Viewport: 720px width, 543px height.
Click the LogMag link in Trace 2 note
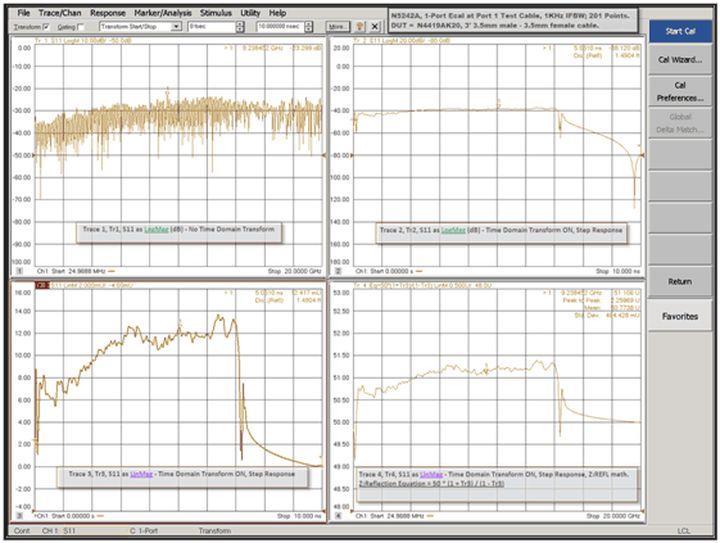(453, 230)
